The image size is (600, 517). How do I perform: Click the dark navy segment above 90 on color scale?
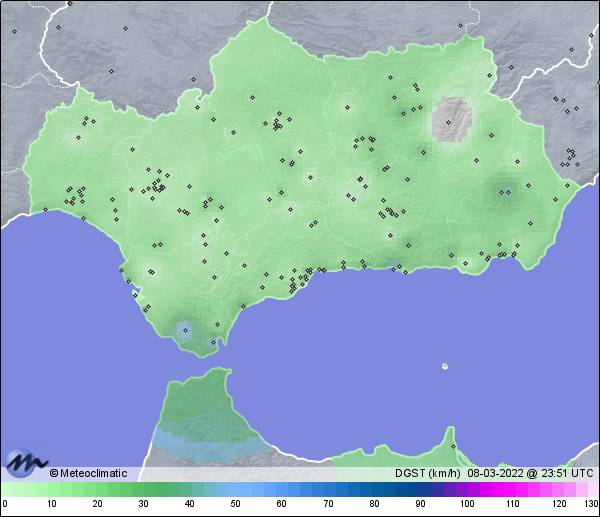click(x=420, y=489)
